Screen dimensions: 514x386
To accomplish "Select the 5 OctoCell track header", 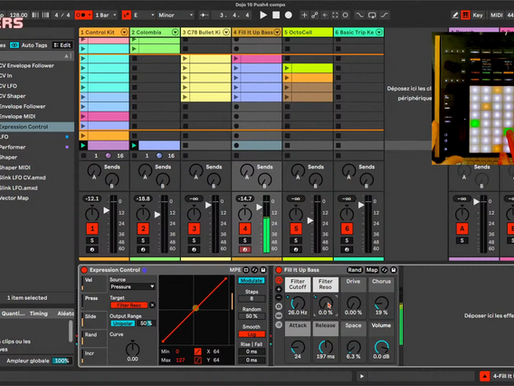I will coord(308,32).
